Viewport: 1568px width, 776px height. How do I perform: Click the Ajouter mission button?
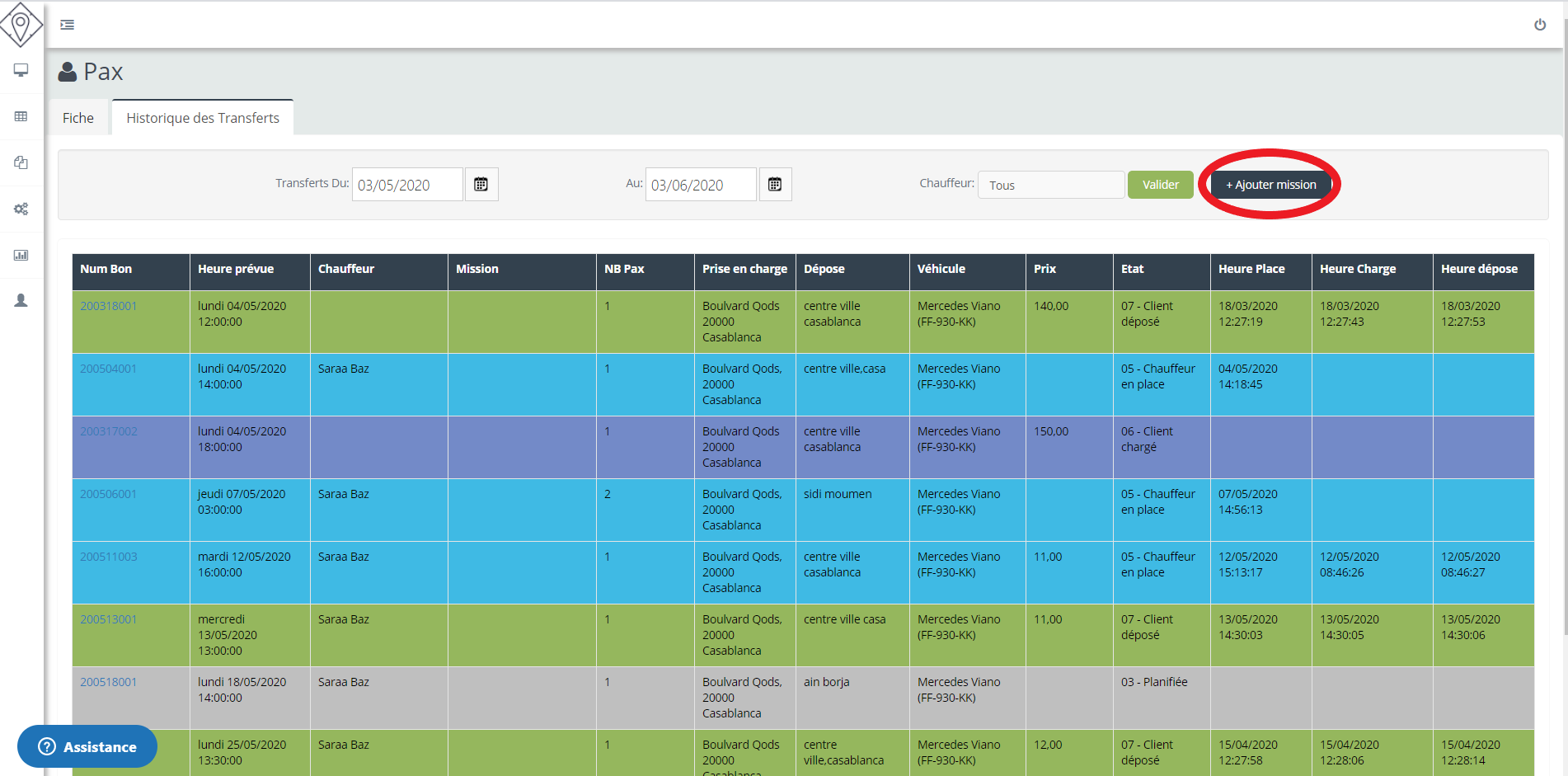1270,185
